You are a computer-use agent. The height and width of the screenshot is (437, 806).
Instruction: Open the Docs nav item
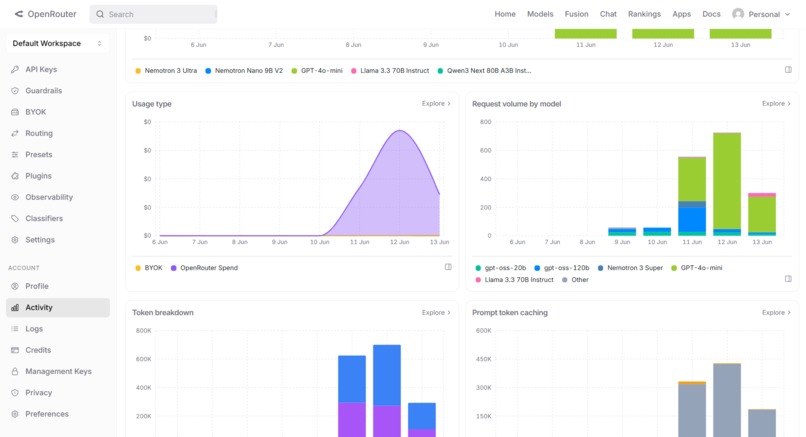[711, 14]
